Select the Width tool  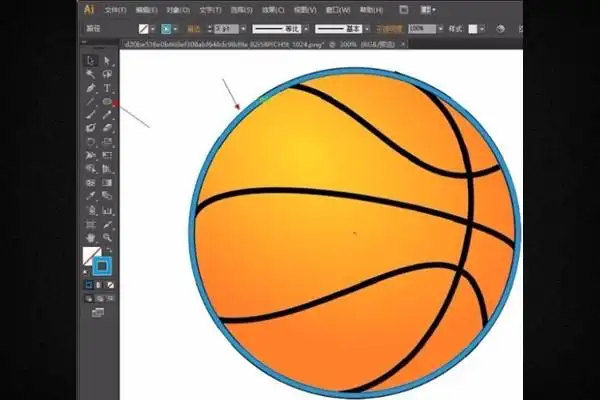click(x=91, y=155)
